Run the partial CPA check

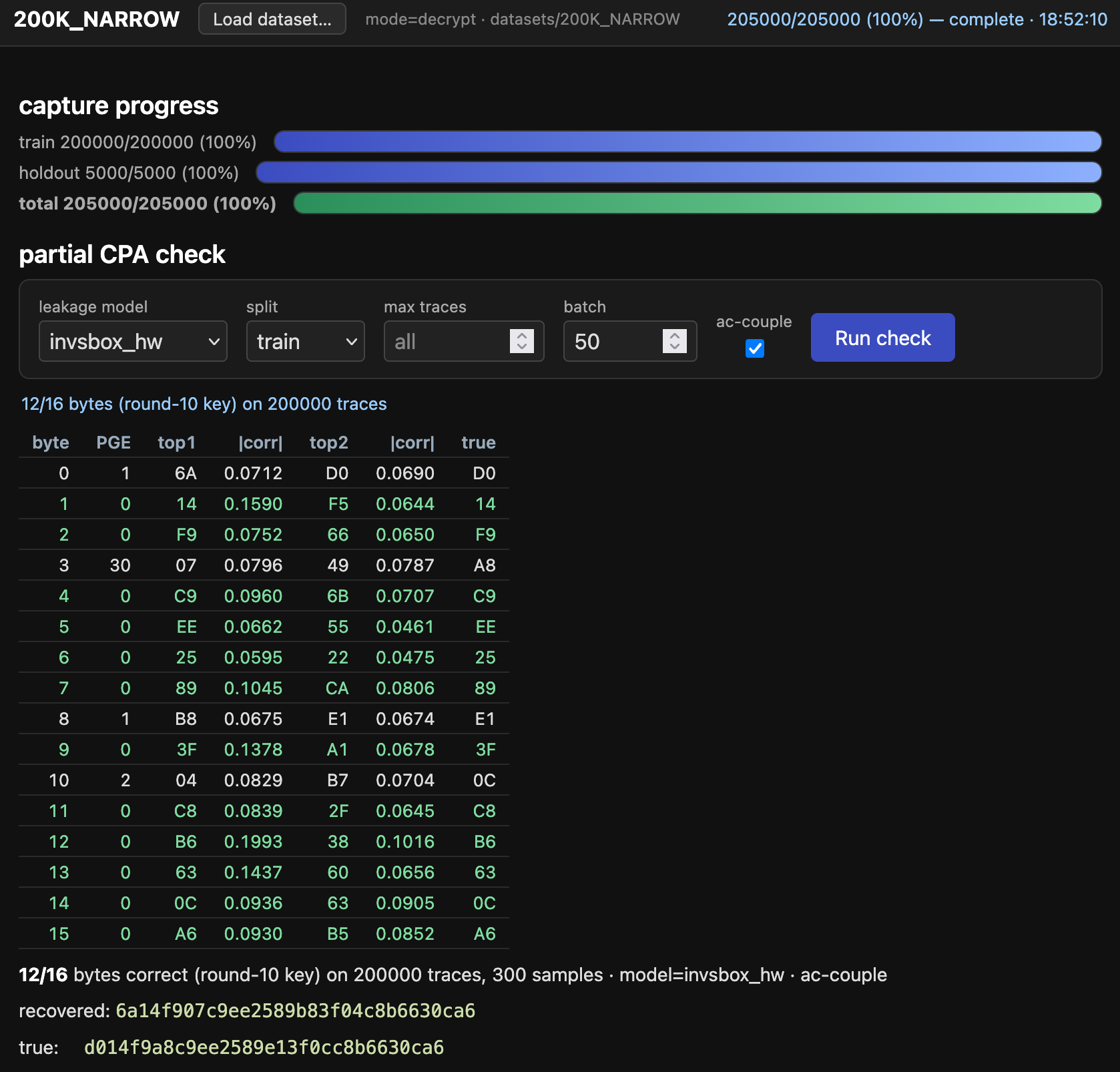(882, 338)
